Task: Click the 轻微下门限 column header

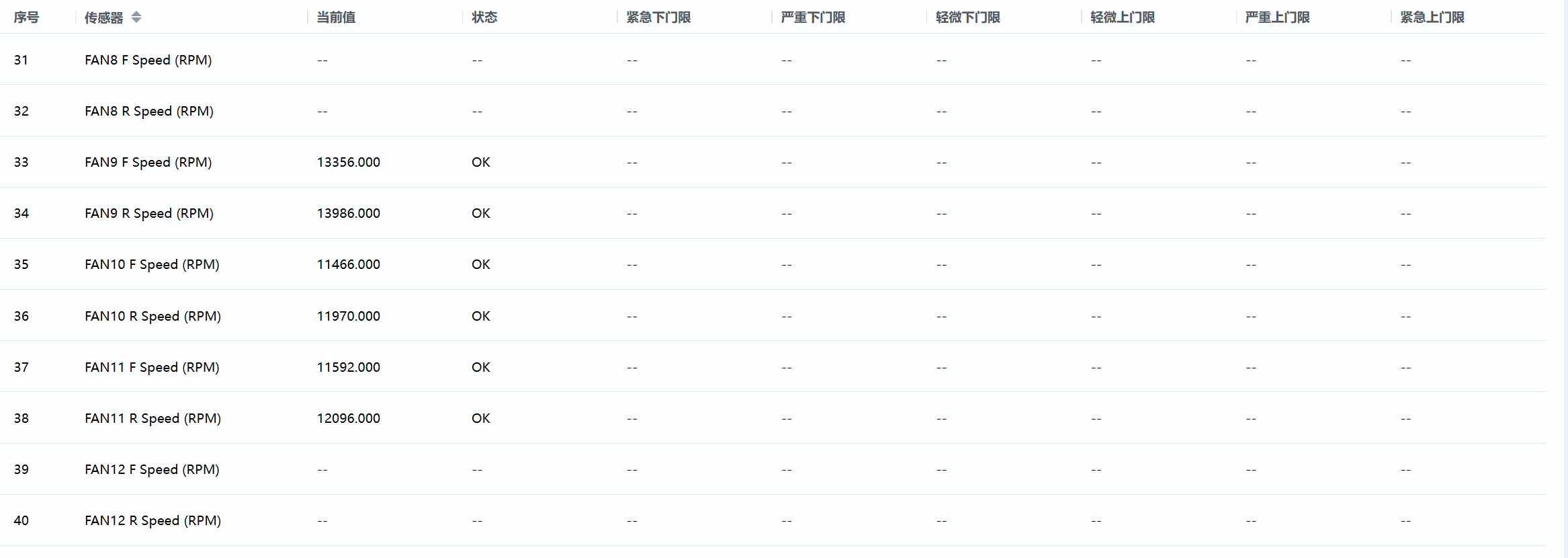Action: [x=967, y=17]
